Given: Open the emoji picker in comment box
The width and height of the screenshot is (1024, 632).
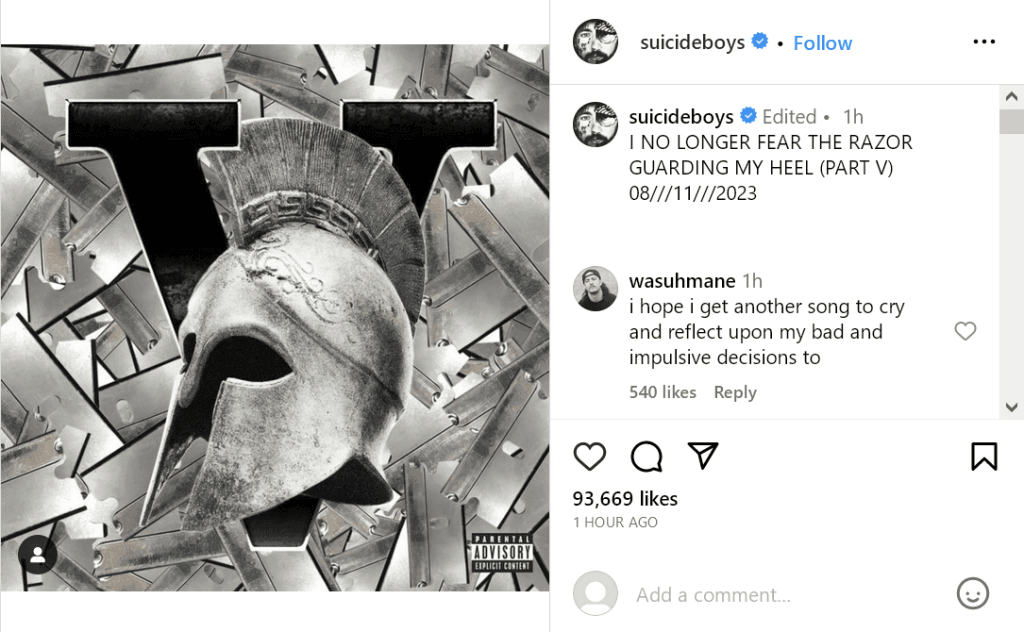Looking at the screenshot, I should click(x=972, y=594).
